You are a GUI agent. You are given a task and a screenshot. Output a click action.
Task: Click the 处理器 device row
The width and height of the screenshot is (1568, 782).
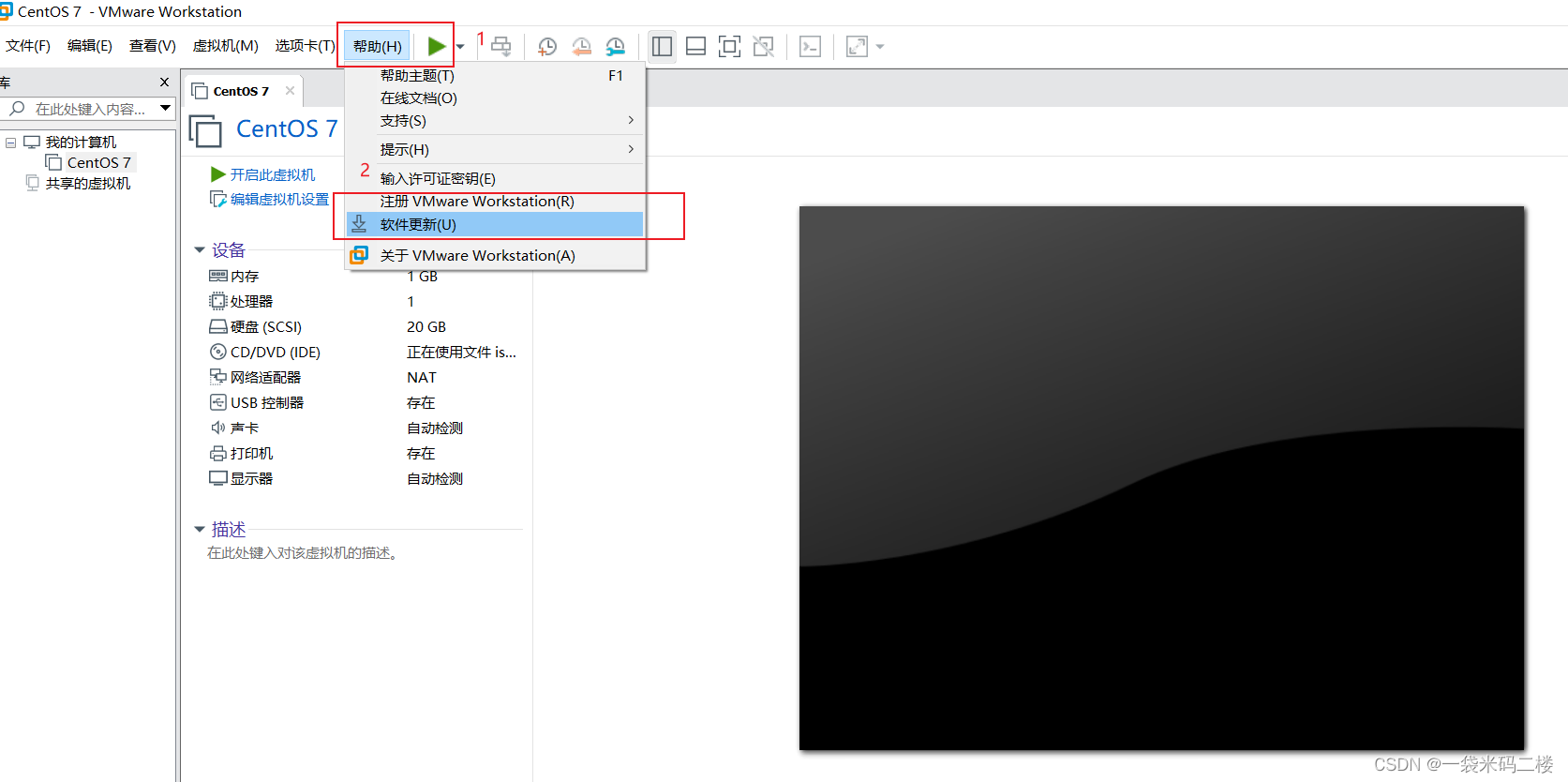[364, 302]
